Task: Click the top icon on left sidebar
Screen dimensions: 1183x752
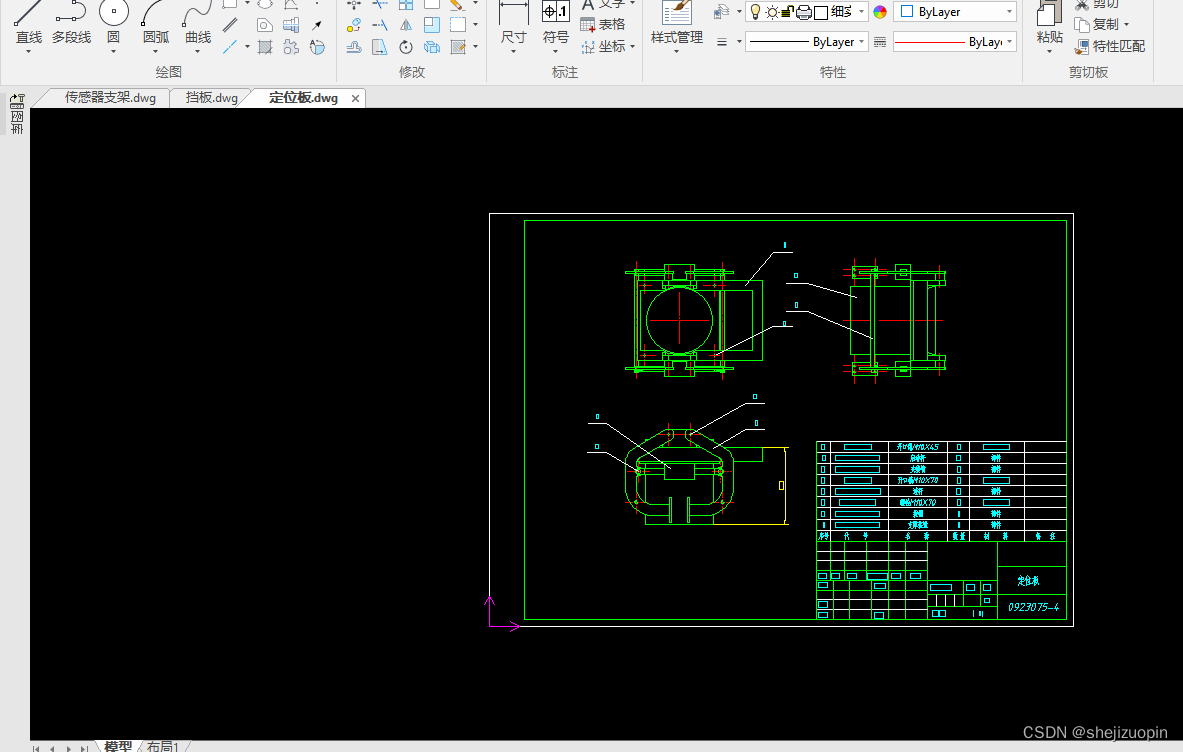Action: (17, 101)
